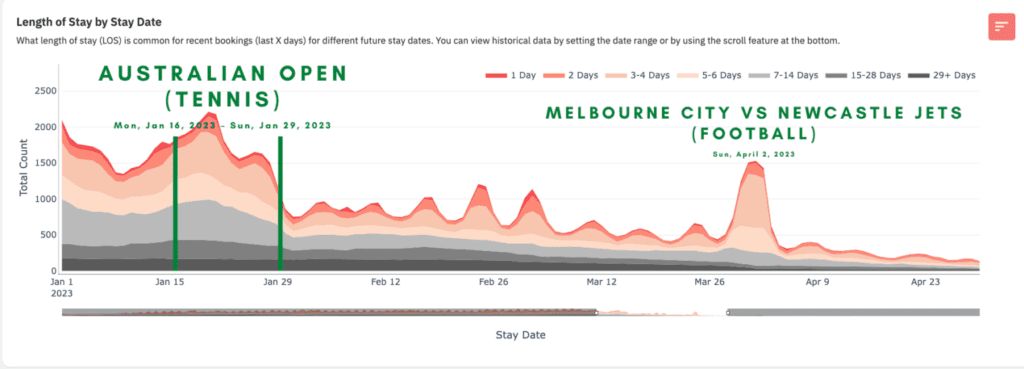Toggle the 15-28 Days legend series
Image resolution: width=1024 pixels, height=369 pixels.
point(863,75)
